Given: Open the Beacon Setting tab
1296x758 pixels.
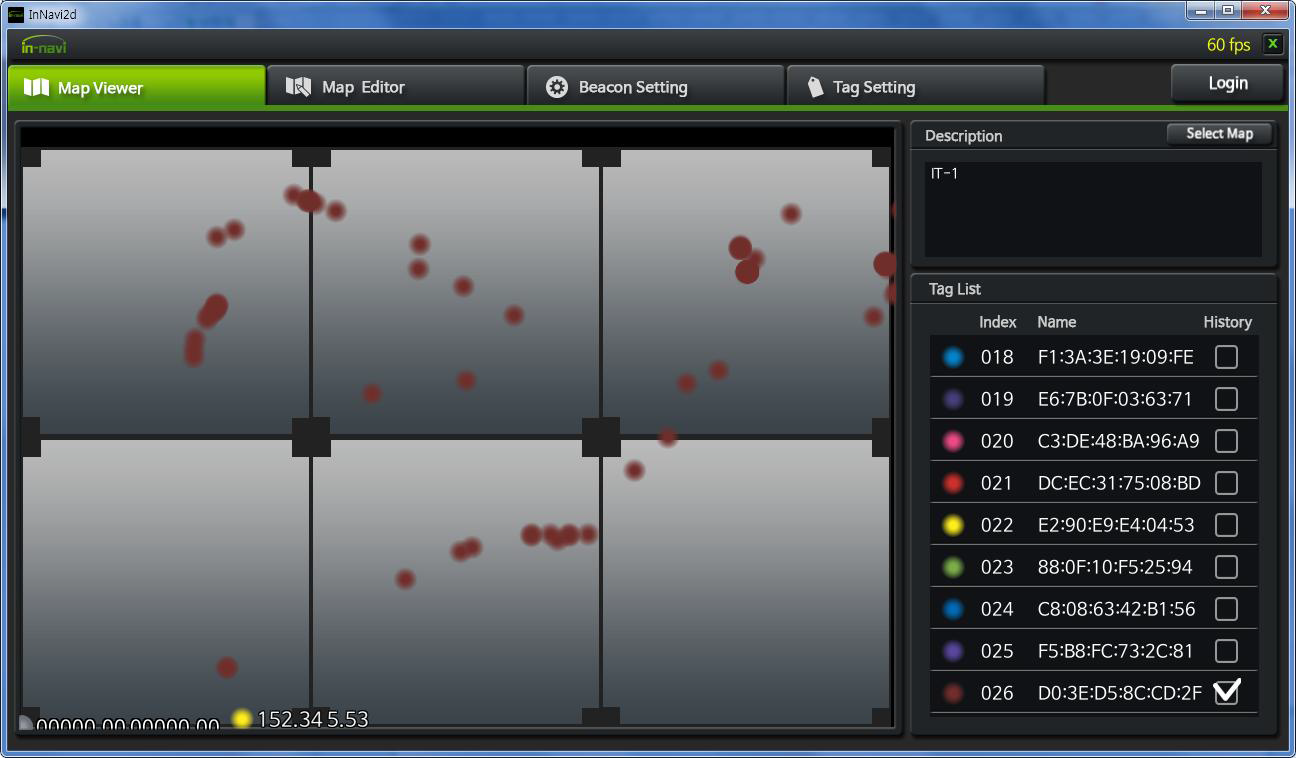Looking at the screenshot, I should pyautogui.click(x=656, y=87).
